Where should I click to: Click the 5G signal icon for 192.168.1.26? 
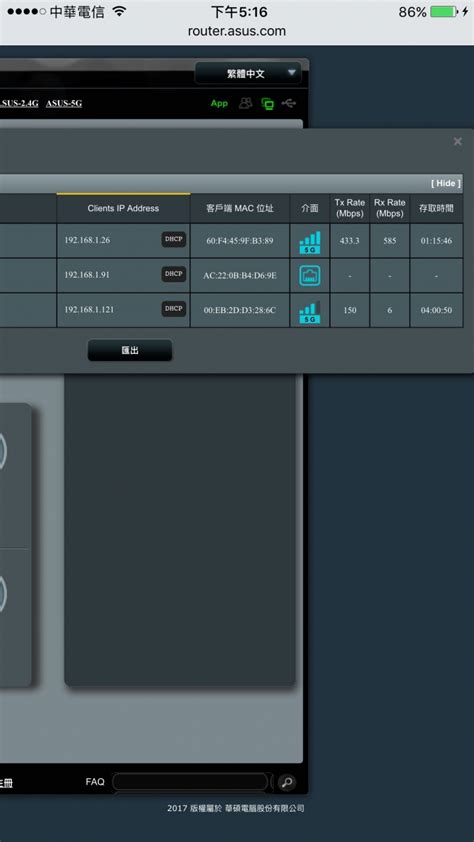coord(310,242)
